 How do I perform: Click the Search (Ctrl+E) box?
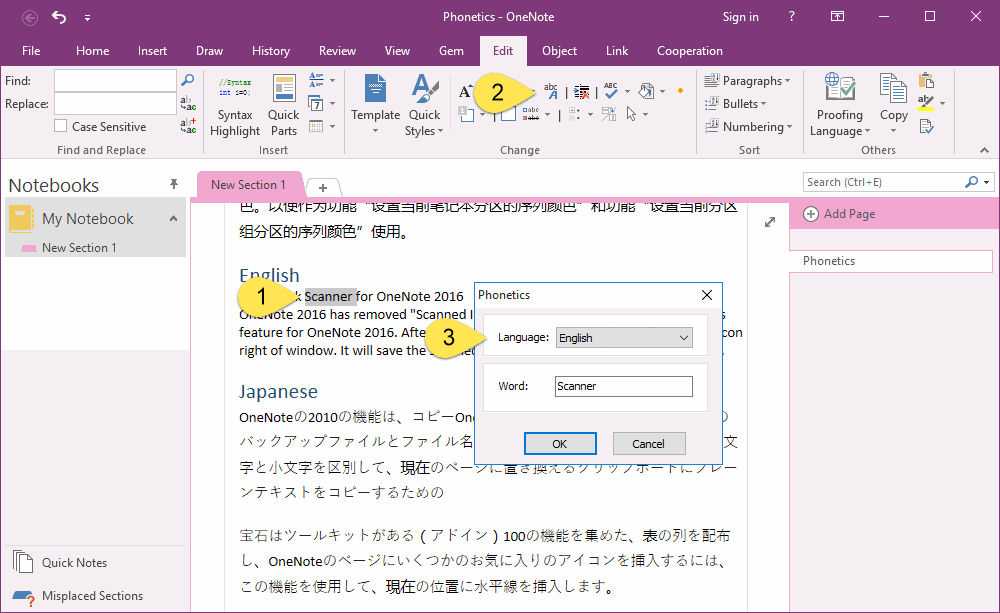tap(885, 182)
